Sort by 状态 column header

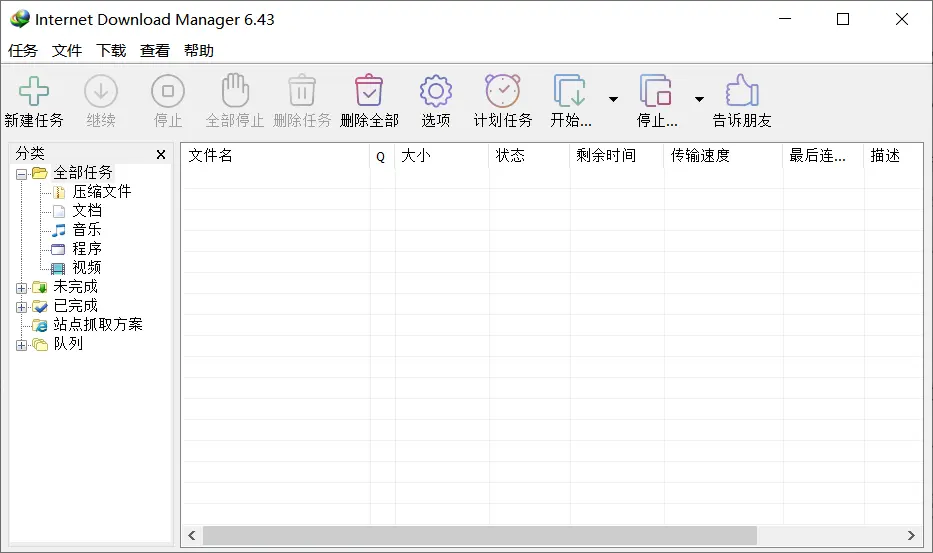530,156
